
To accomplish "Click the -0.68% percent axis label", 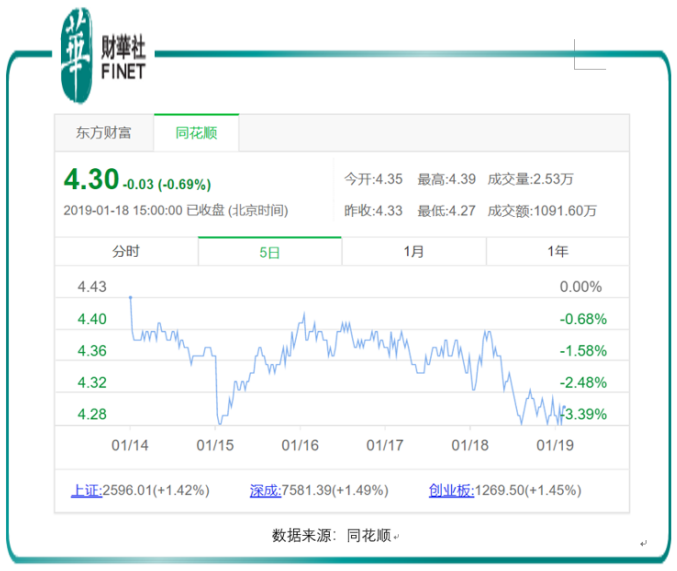I will tap(583, 319).
